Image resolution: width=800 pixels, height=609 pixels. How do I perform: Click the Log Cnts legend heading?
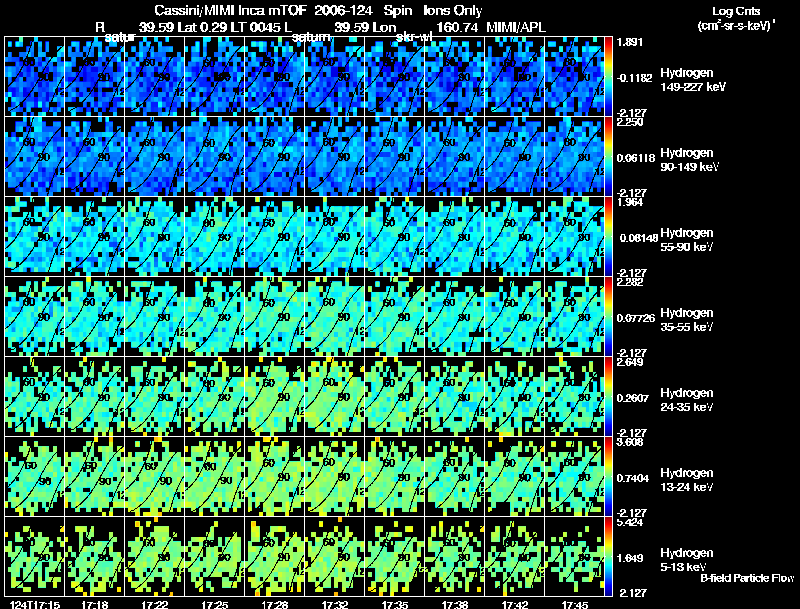[736, 11]
